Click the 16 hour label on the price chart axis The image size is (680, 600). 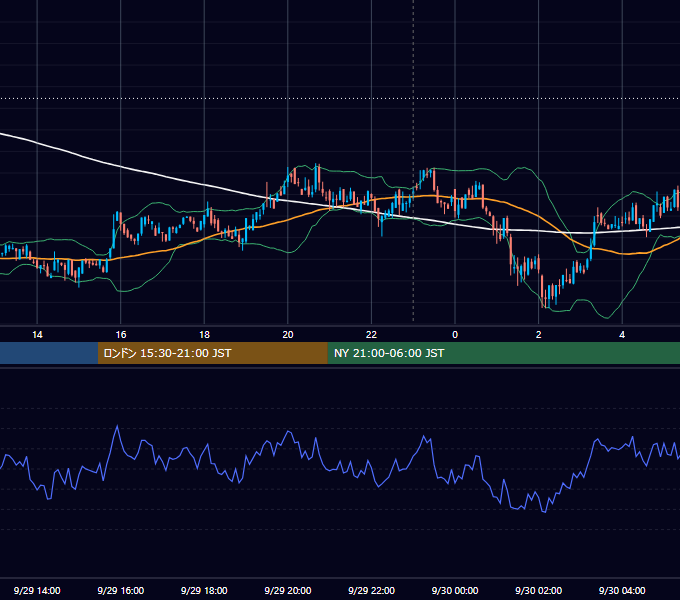[x=121, y=335]
